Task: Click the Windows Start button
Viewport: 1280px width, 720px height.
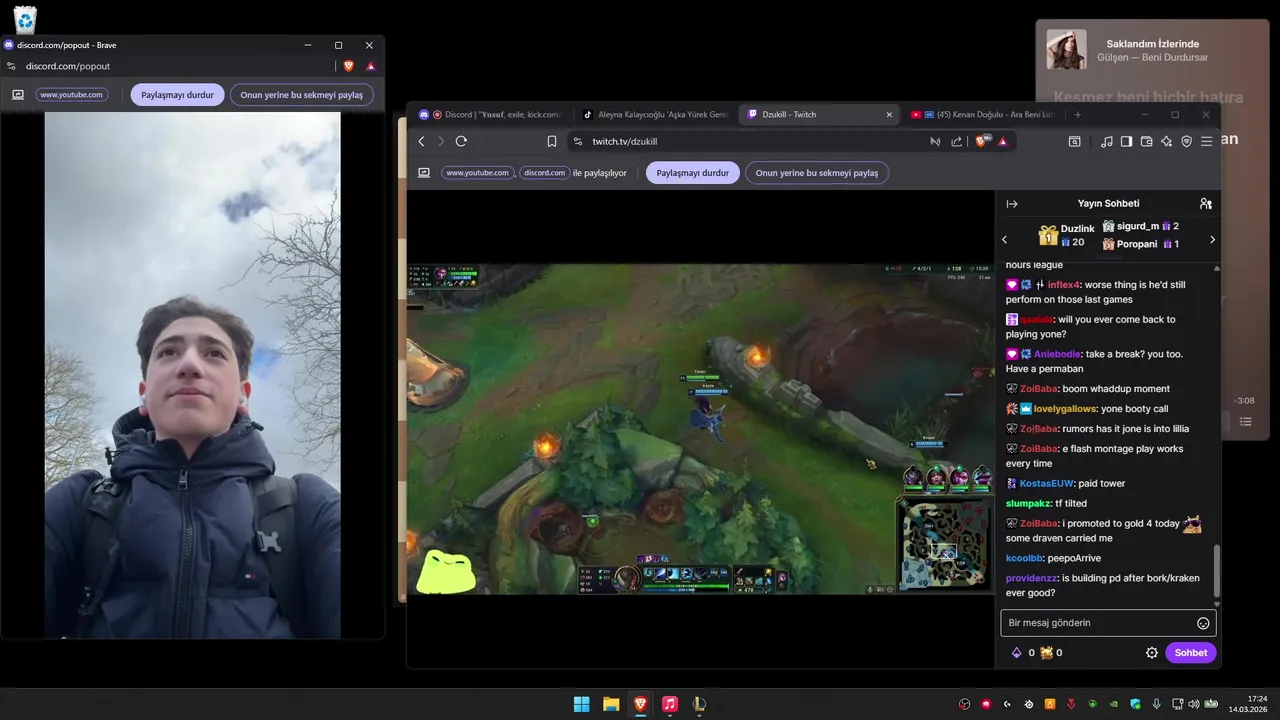Action: click(581, 704)
